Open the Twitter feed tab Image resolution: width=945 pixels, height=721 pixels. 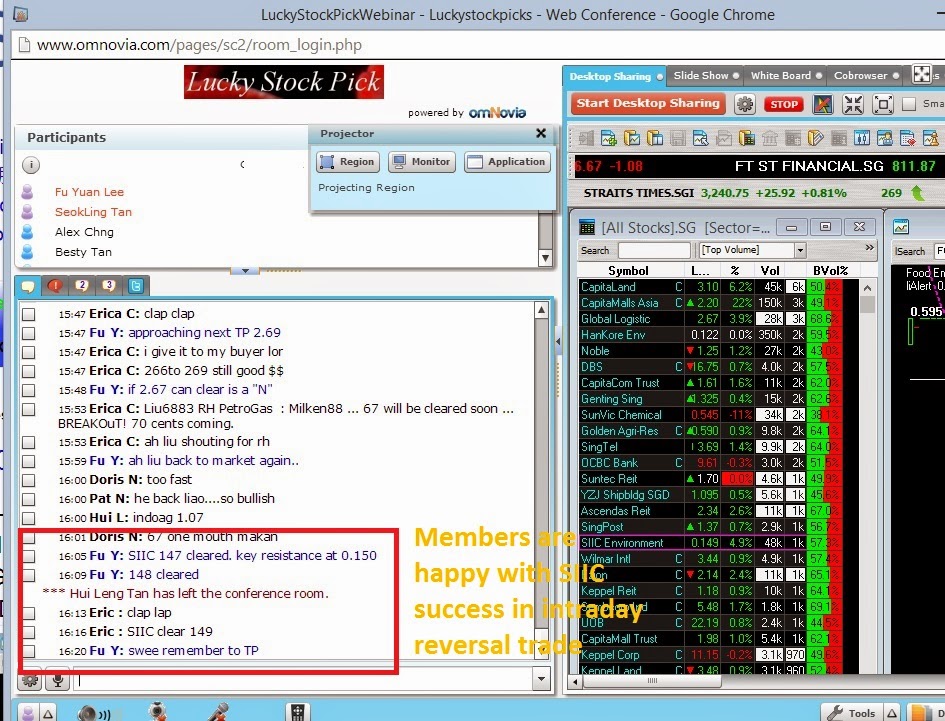(x=136, y=286)
